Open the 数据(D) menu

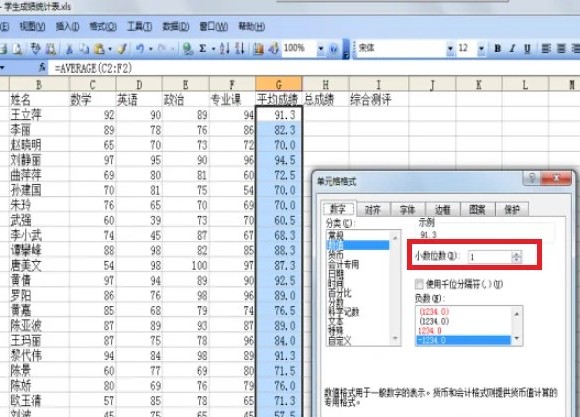click(x=176, y=27)
